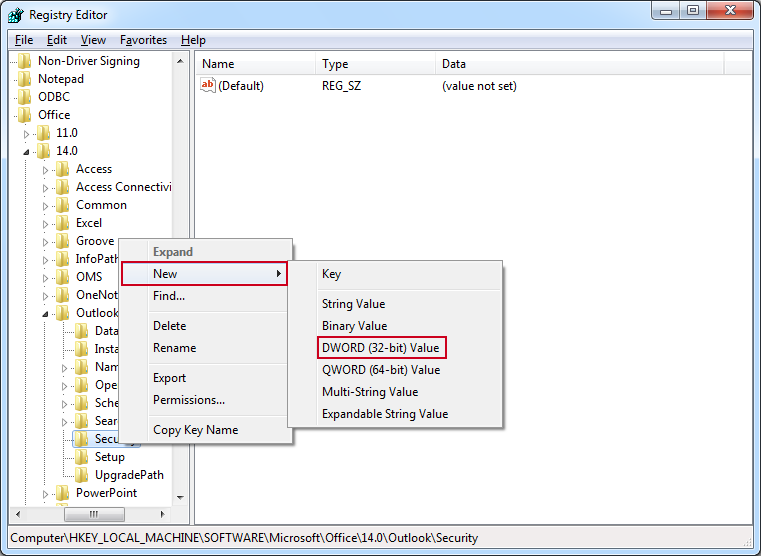Screen dimensions: 761x556
Task: Click the Access folder icon
Action: coord(62,169)
